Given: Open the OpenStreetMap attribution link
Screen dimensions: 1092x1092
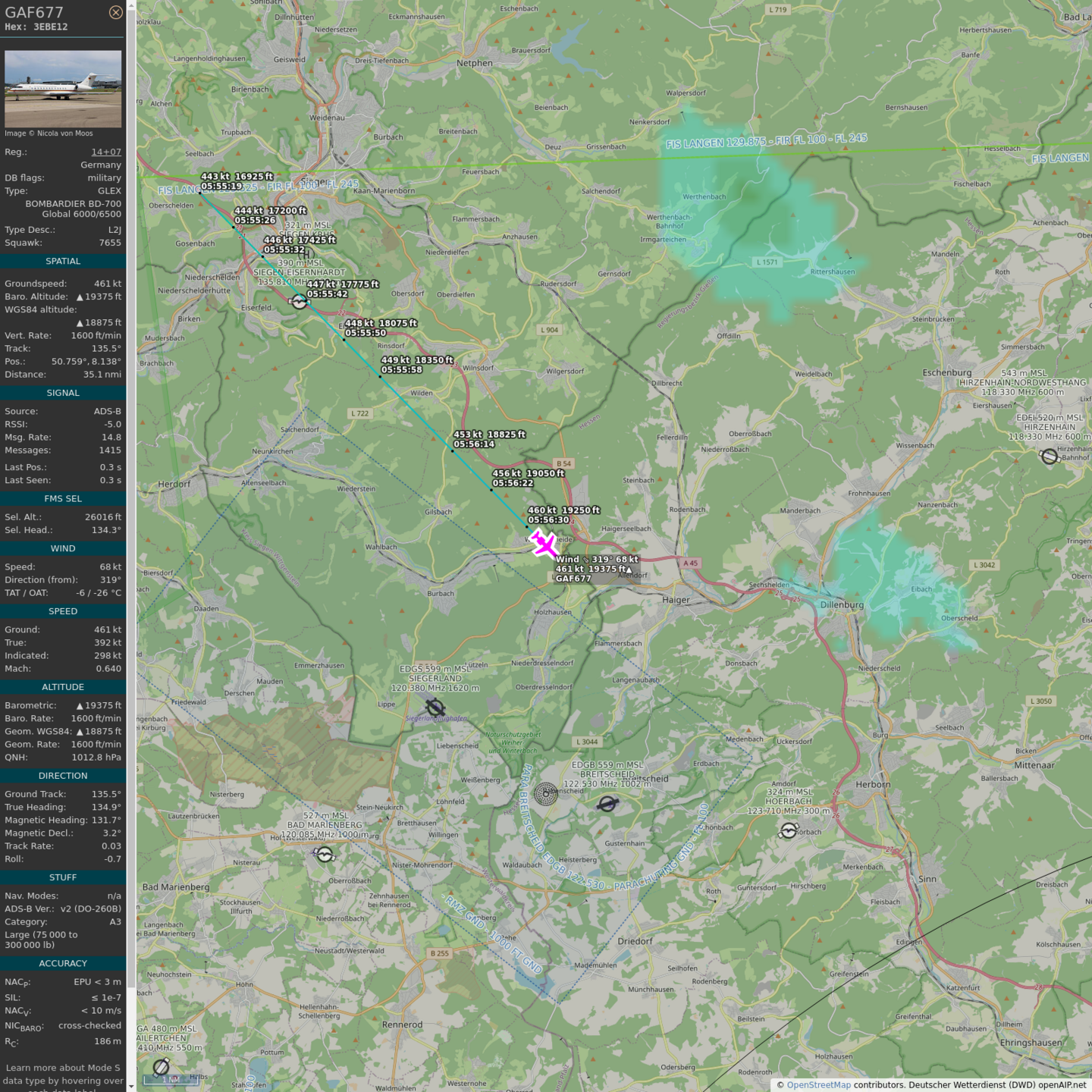Looking at the screenshot, I should point(818,1084).
